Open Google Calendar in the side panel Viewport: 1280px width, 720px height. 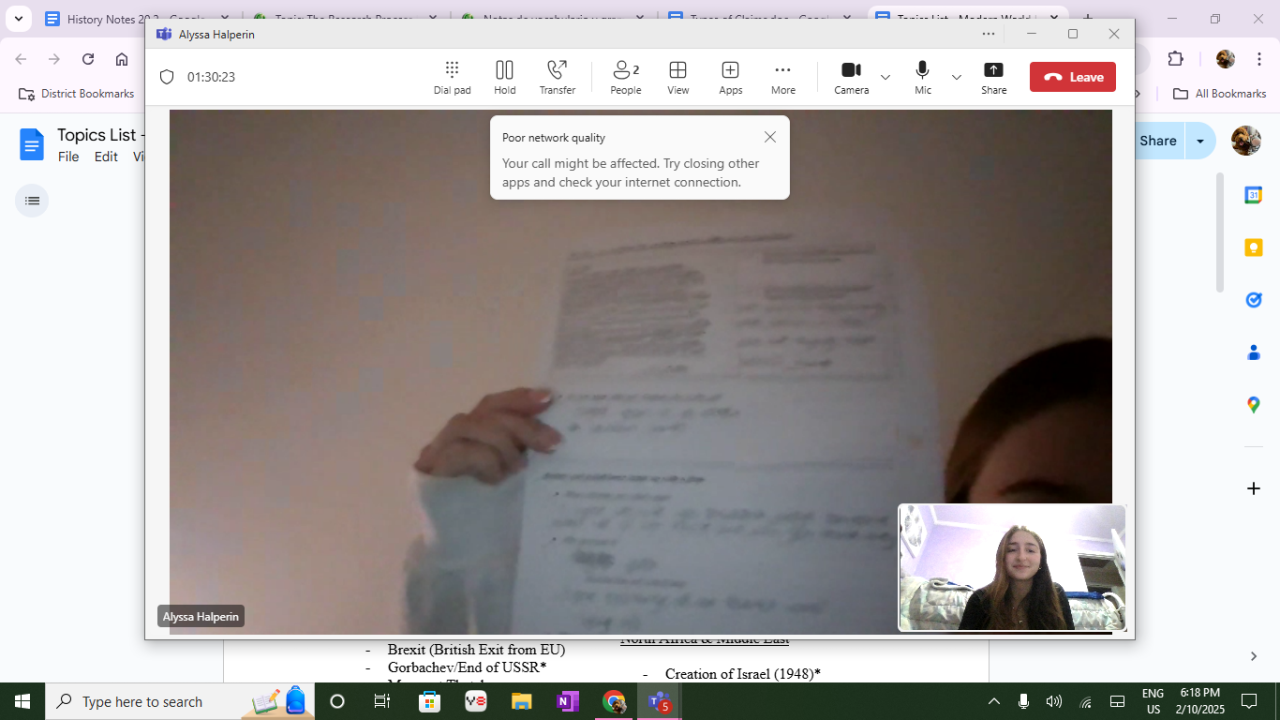tap(1253, 195)
